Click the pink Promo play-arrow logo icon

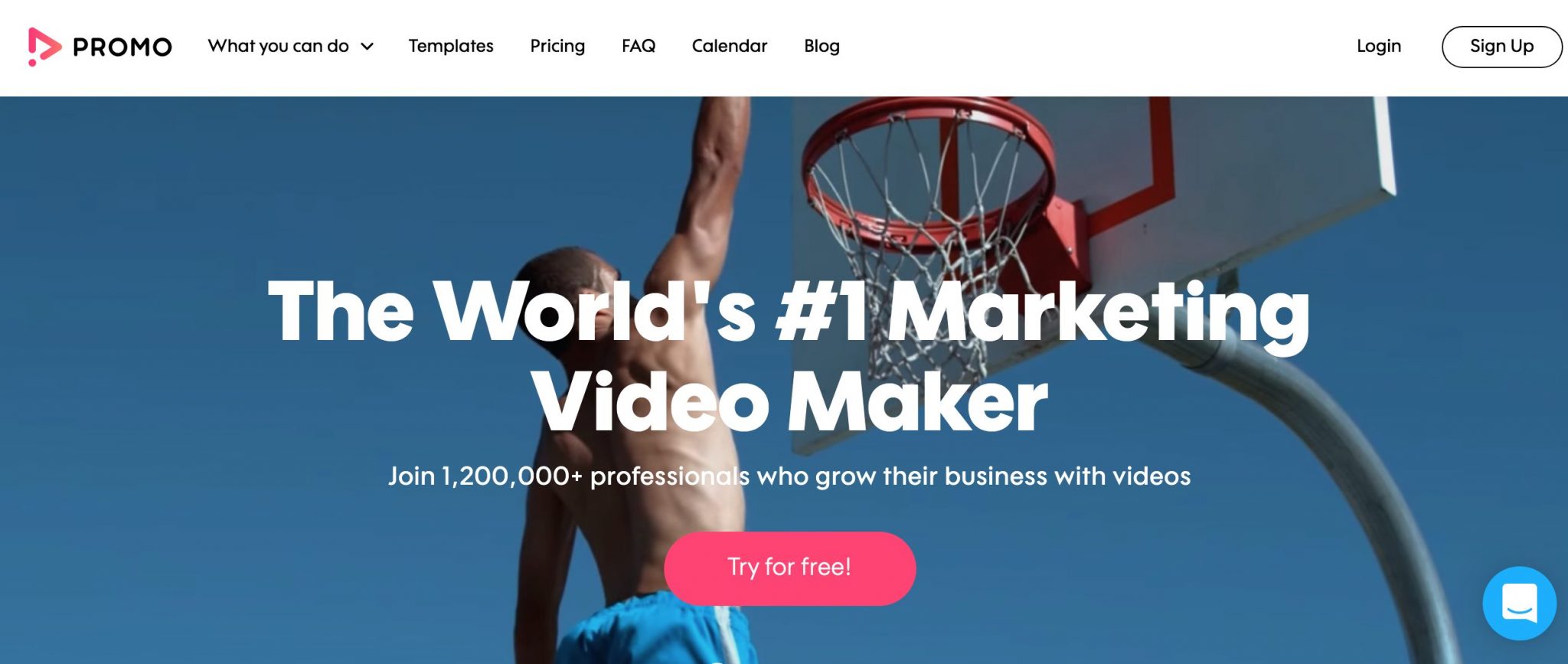click(x=44, y=47)
